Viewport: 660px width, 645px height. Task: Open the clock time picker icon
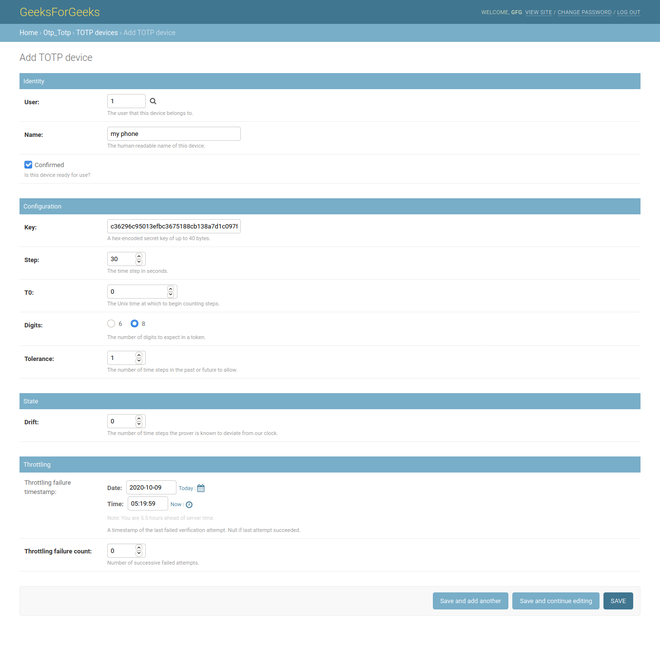[x=189, y=504]
